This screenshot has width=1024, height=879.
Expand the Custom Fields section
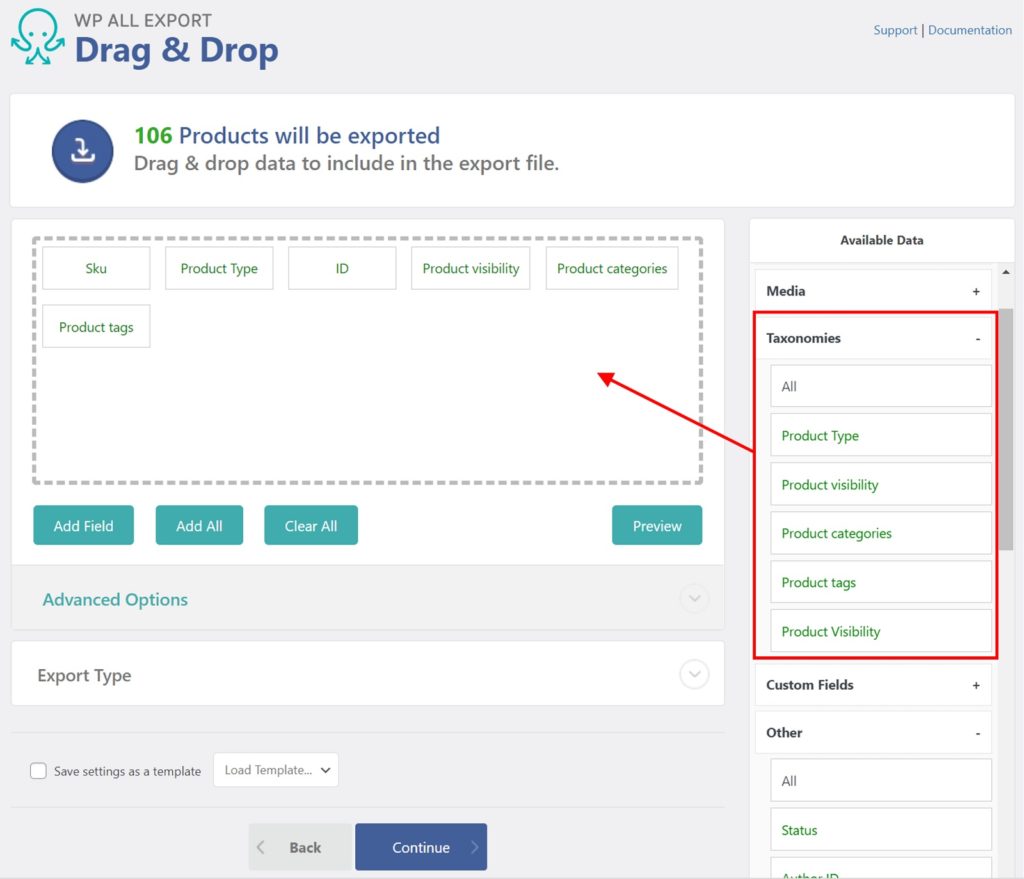click(x=976, y=685)
